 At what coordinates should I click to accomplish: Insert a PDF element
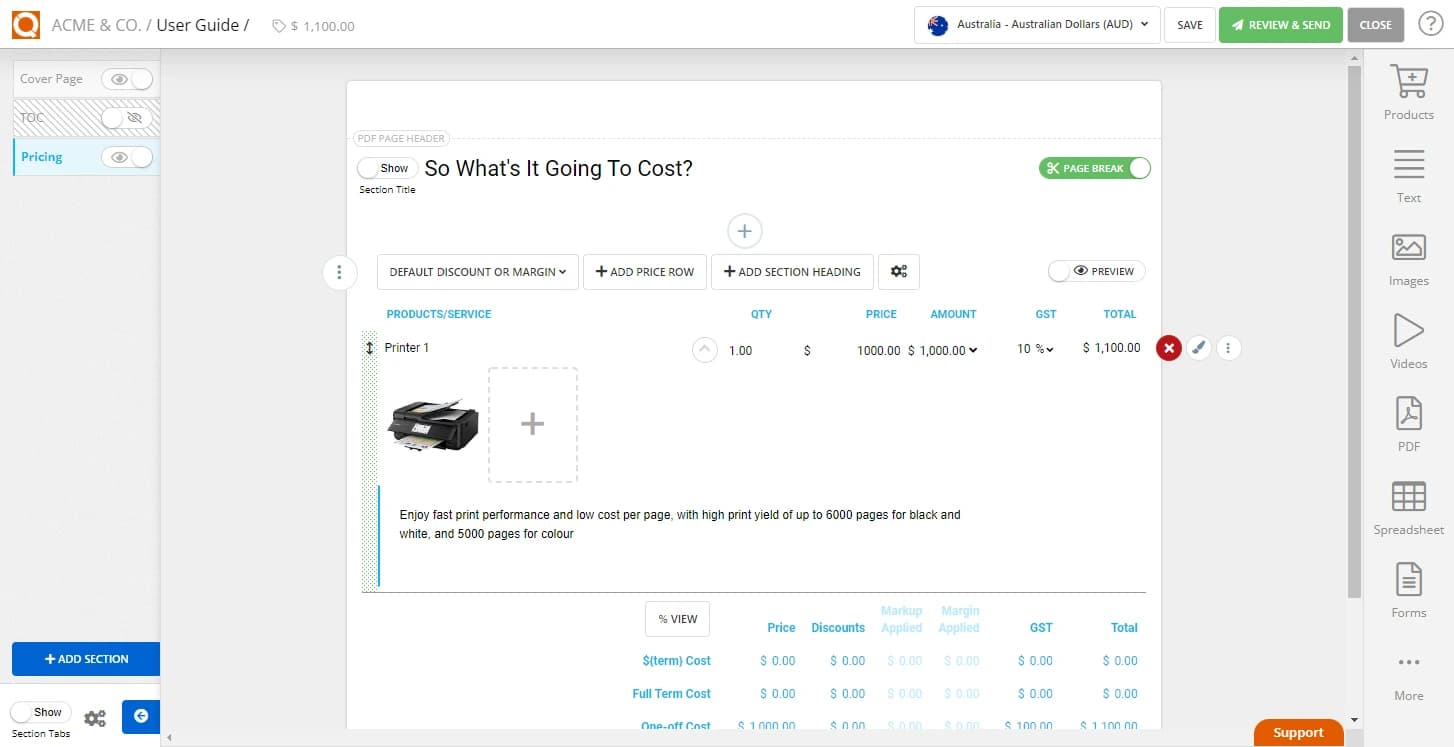1408,420
